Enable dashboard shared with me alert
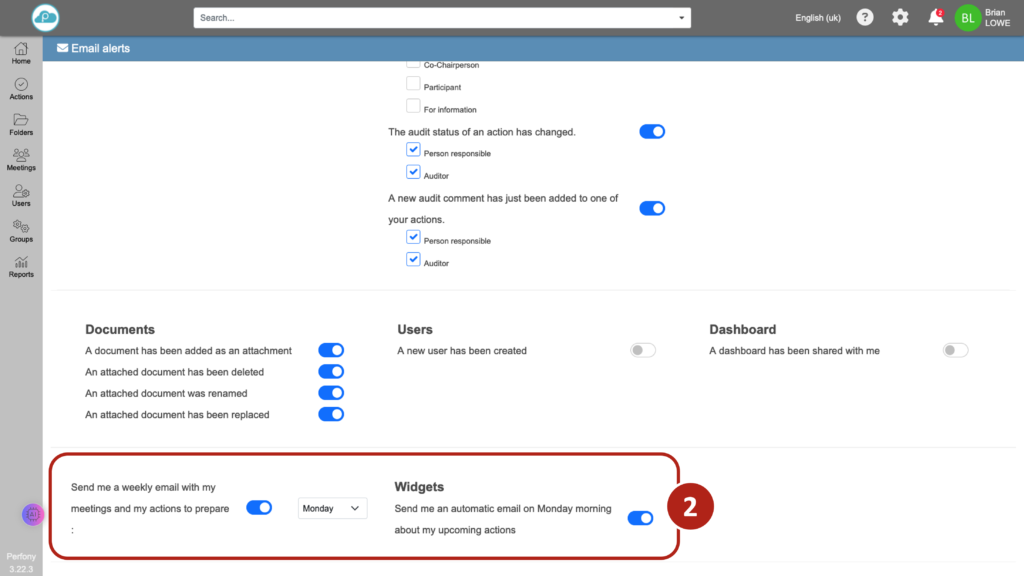Image resolution: width=1024 pixels, height=576 pixels. coord(955,350)
